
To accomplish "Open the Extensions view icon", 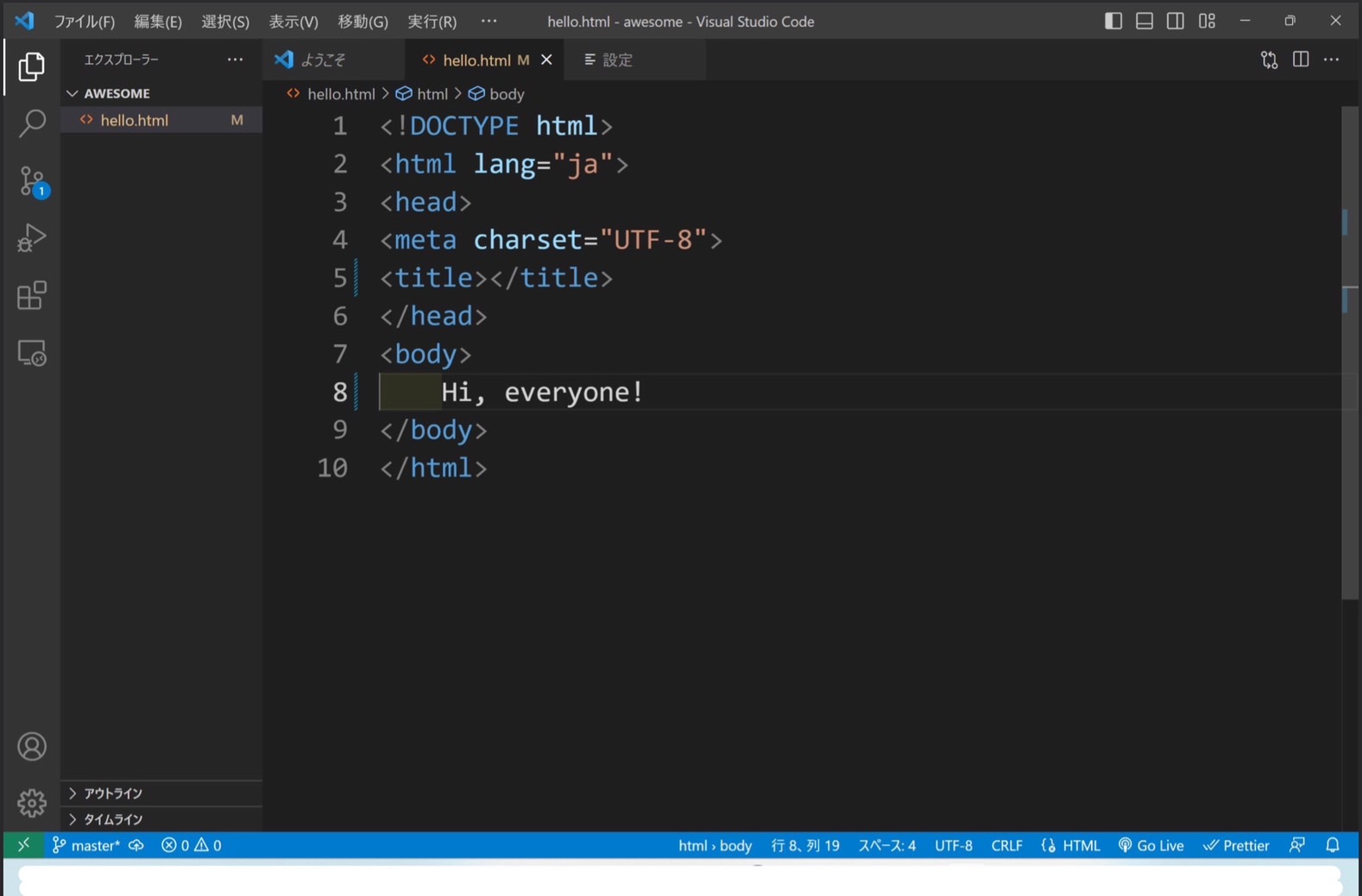I will (x=31, y=296).
